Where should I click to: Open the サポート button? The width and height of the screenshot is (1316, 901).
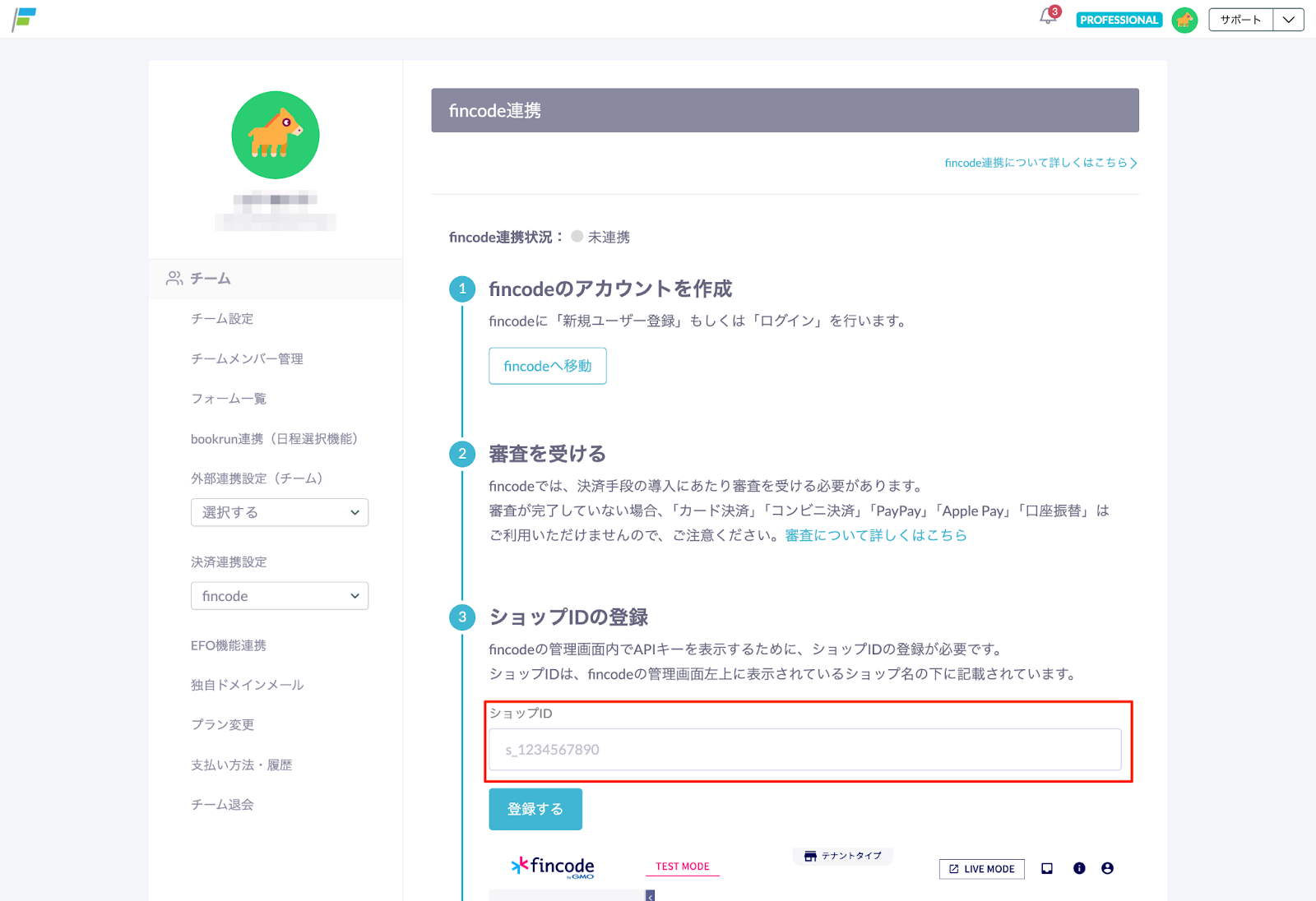coord(1240,20)
